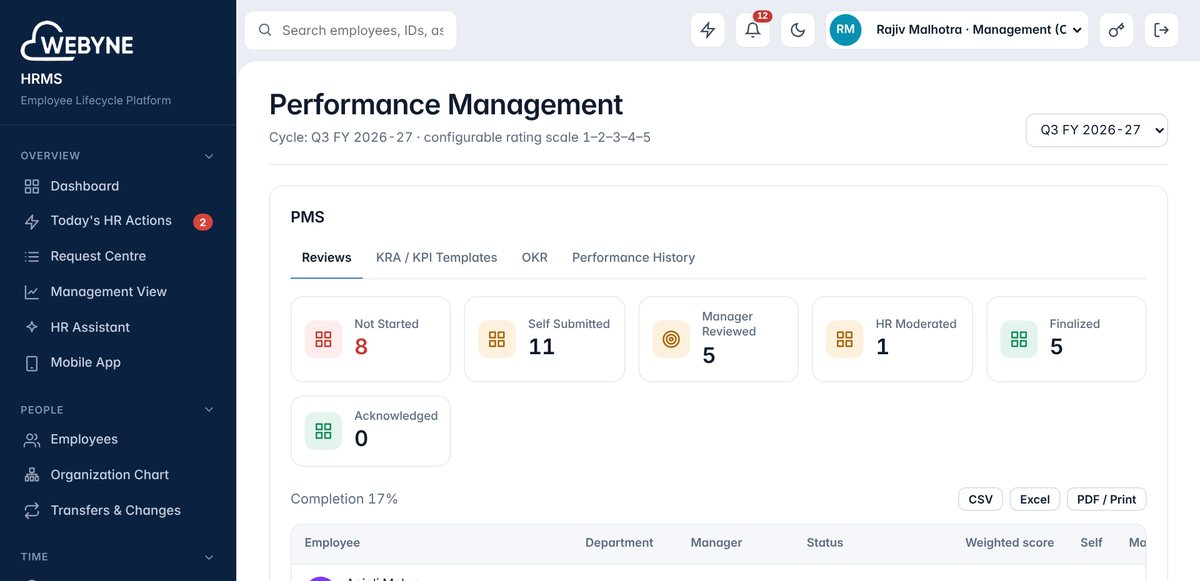Click the Employee column header
1200x581 pixels.
(x=332, y=543)
